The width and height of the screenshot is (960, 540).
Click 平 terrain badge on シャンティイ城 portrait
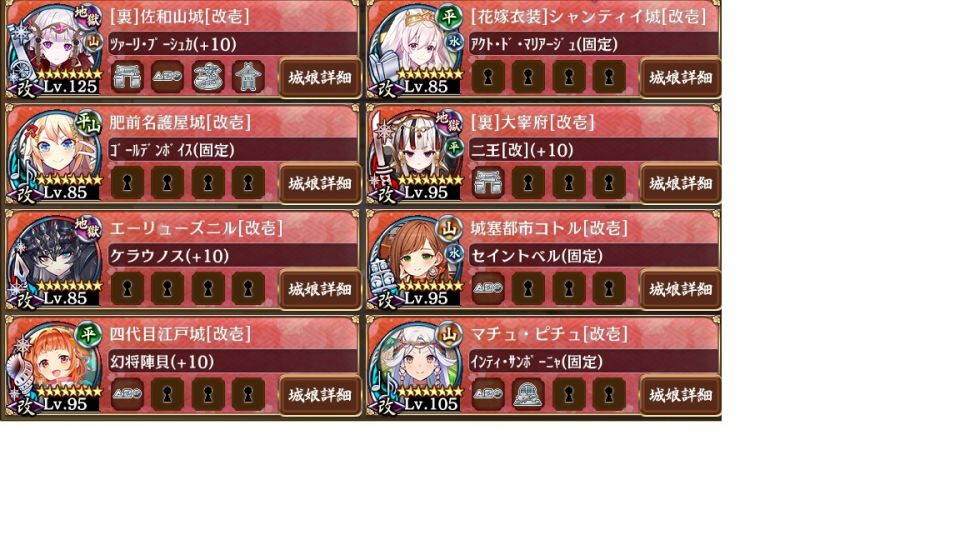pos(449,17)
